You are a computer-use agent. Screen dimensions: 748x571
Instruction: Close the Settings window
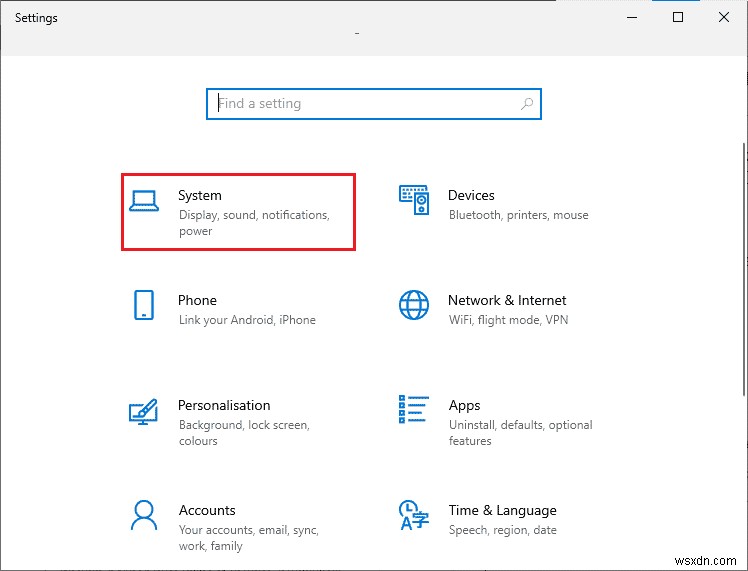(724, 18)
